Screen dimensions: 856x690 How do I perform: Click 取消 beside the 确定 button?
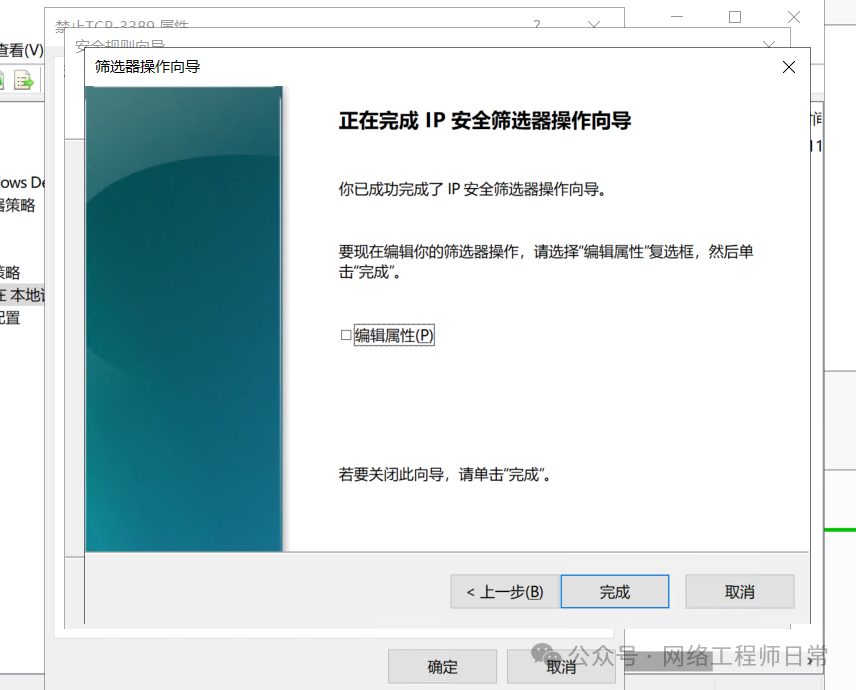pyautogui.click(x=560, y=667)
